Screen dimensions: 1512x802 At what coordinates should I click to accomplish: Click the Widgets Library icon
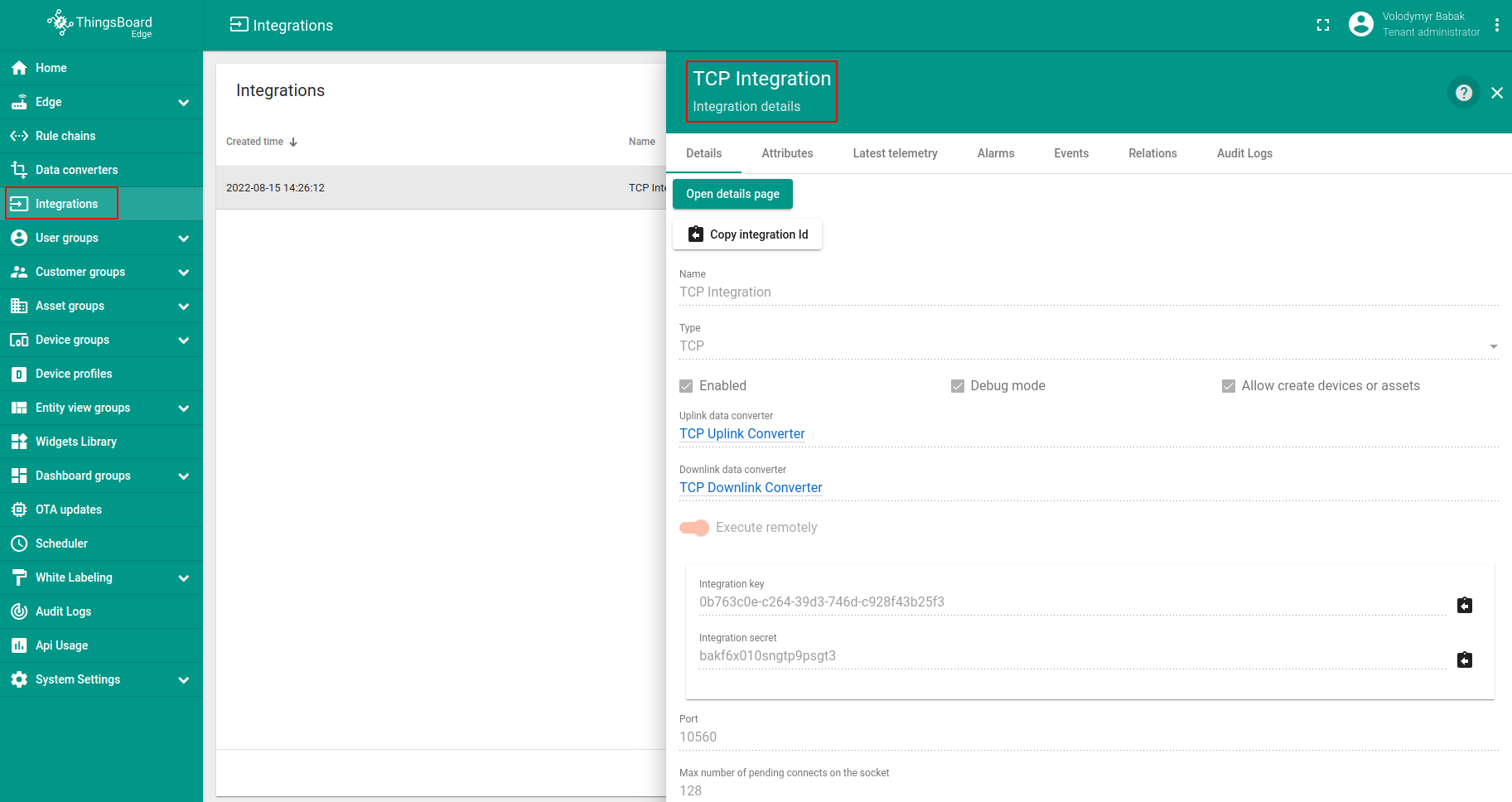point(19,442)
